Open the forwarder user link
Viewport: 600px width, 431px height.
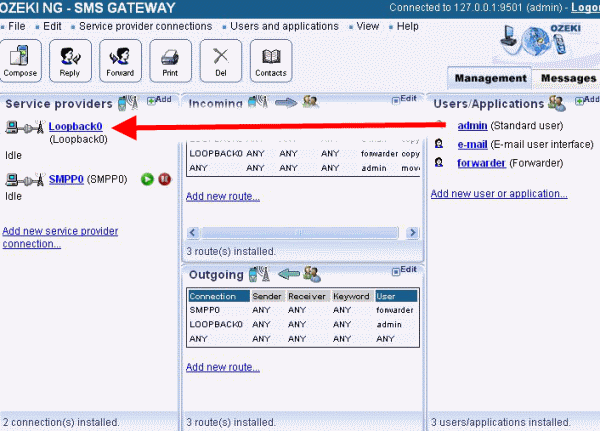click(482, 162)
